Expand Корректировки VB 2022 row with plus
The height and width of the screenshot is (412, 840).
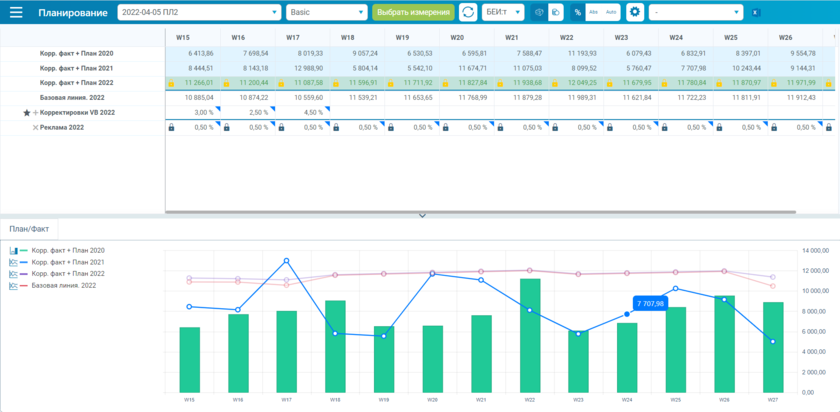[x=35, y=113]
